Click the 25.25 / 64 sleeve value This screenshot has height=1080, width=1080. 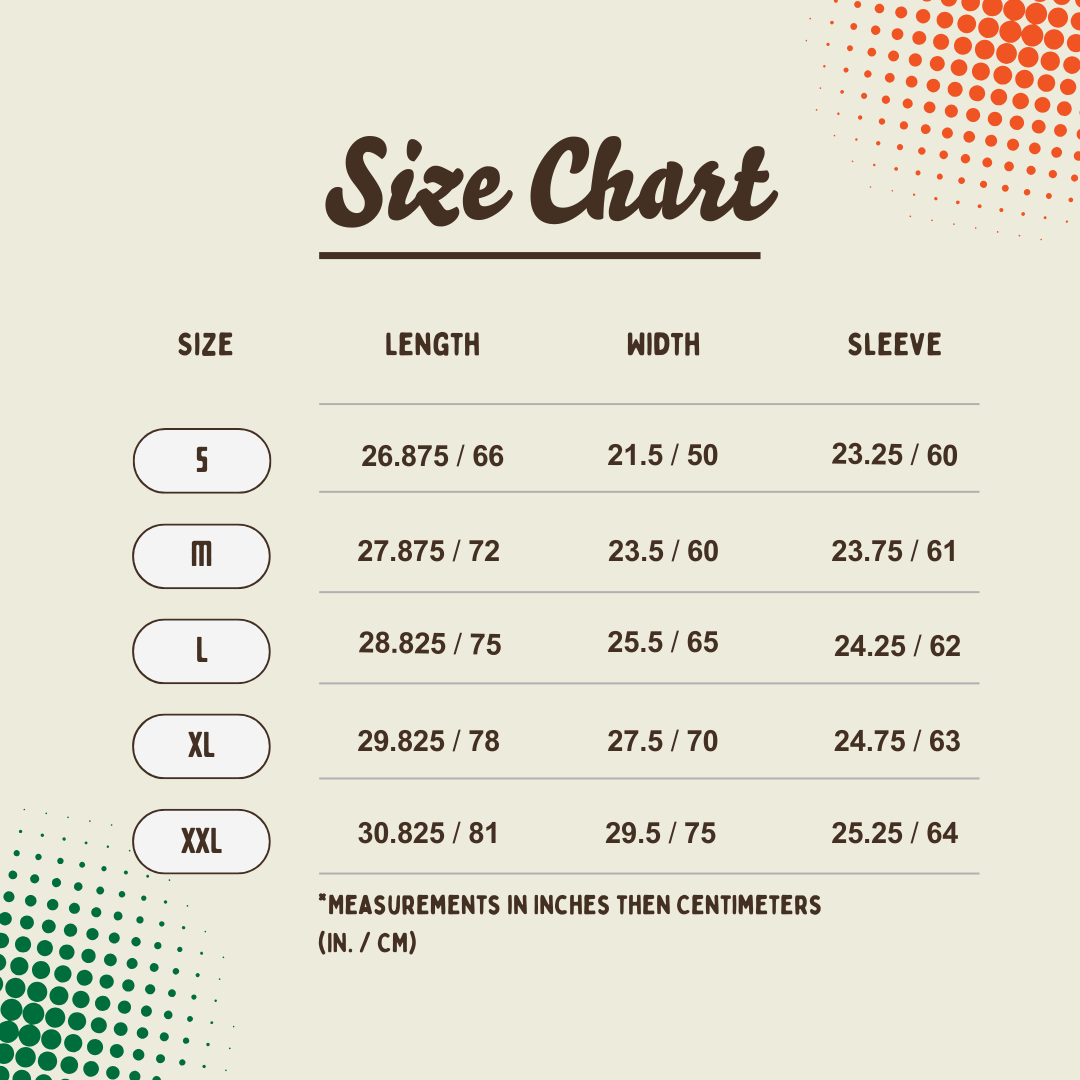(894, 833)
